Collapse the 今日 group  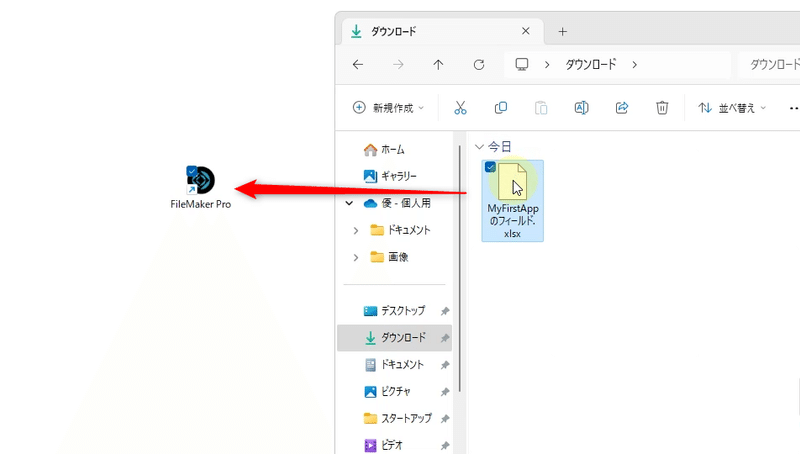click(x=479, y=147)
